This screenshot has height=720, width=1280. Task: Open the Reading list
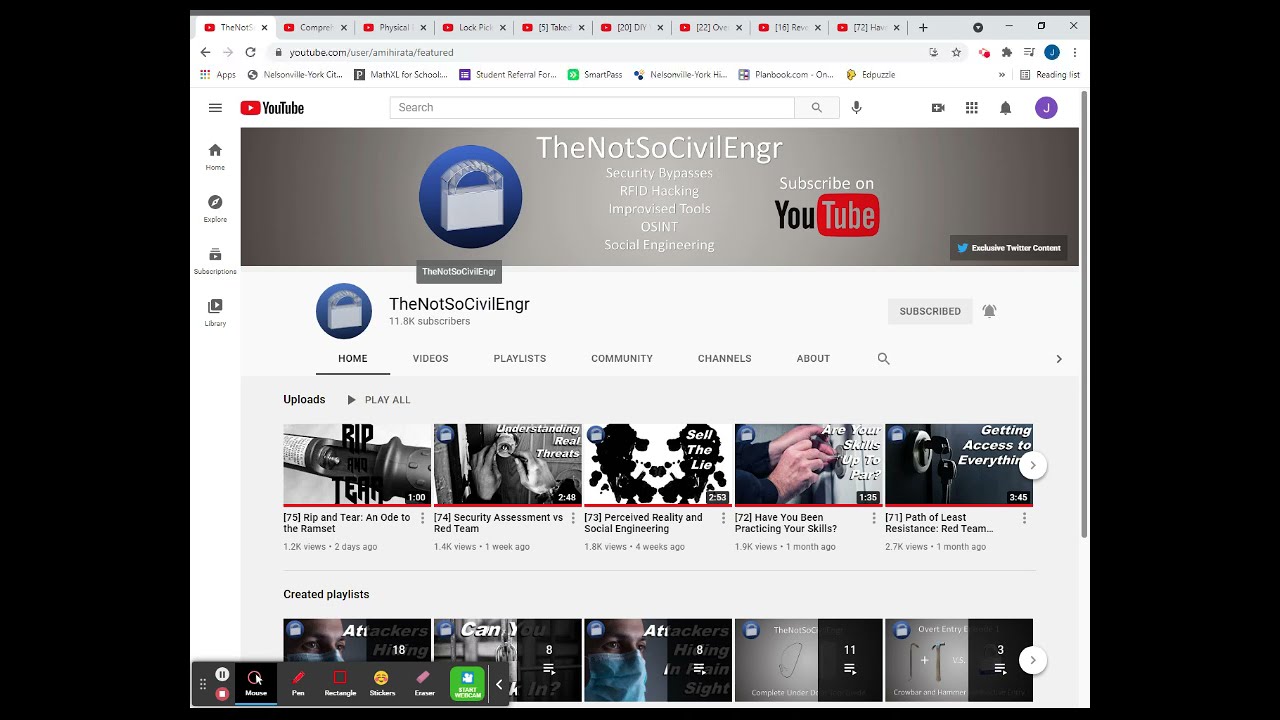(x=1050, y=74)
